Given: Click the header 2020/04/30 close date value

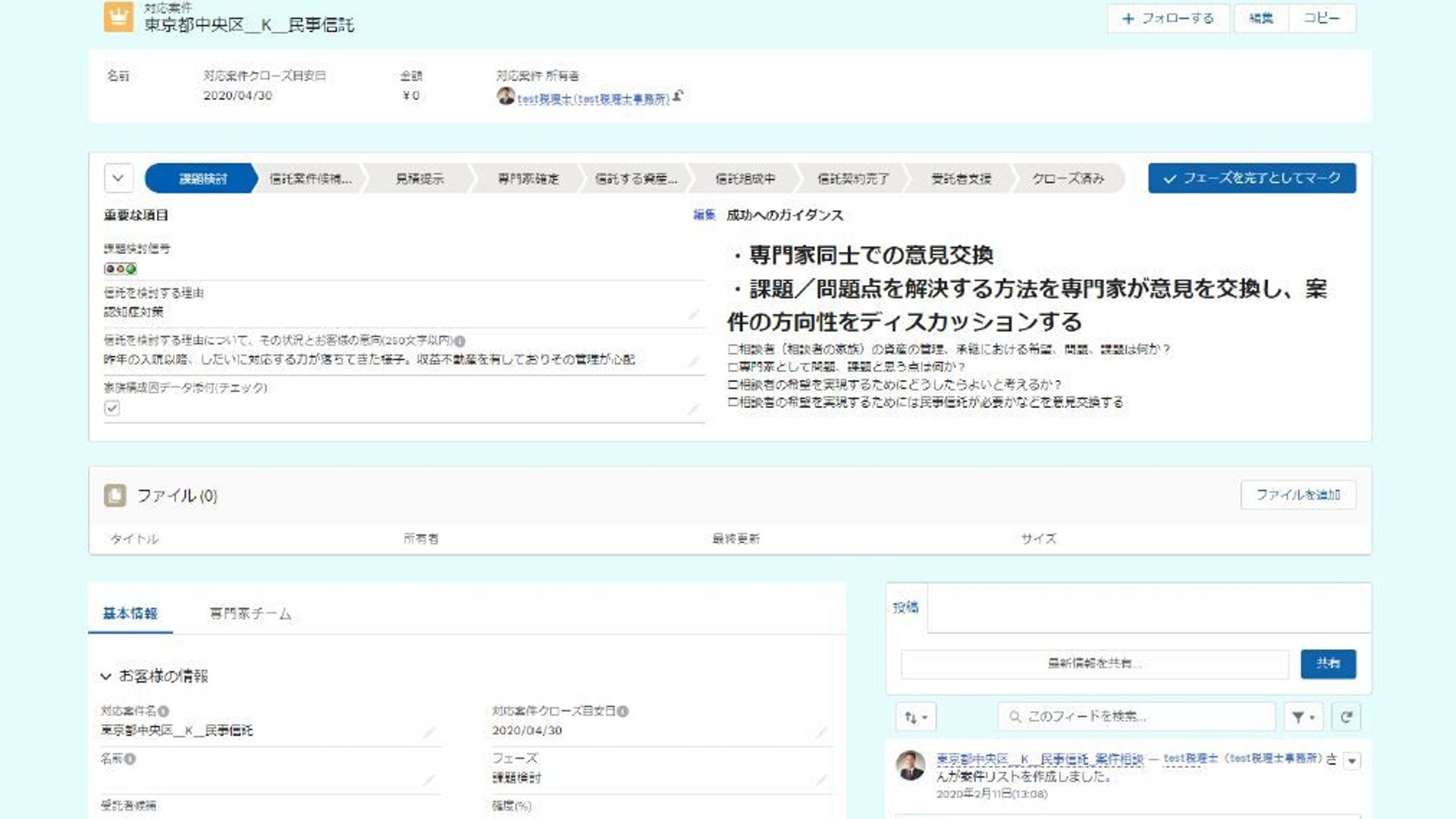Looking at the screenshot, I should pyautogui.click(x=237, y=96).
